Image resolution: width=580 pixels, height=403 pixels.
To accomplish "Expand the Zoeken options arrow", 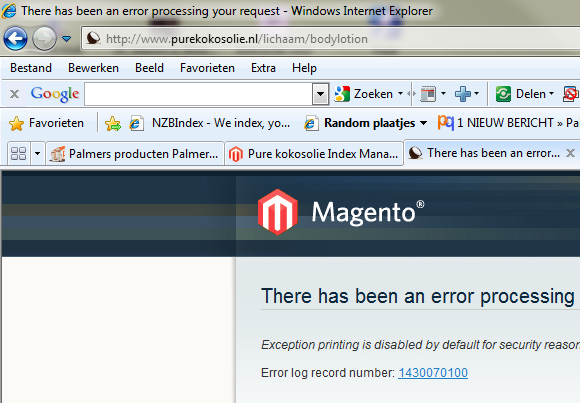I will pos(400,94).
